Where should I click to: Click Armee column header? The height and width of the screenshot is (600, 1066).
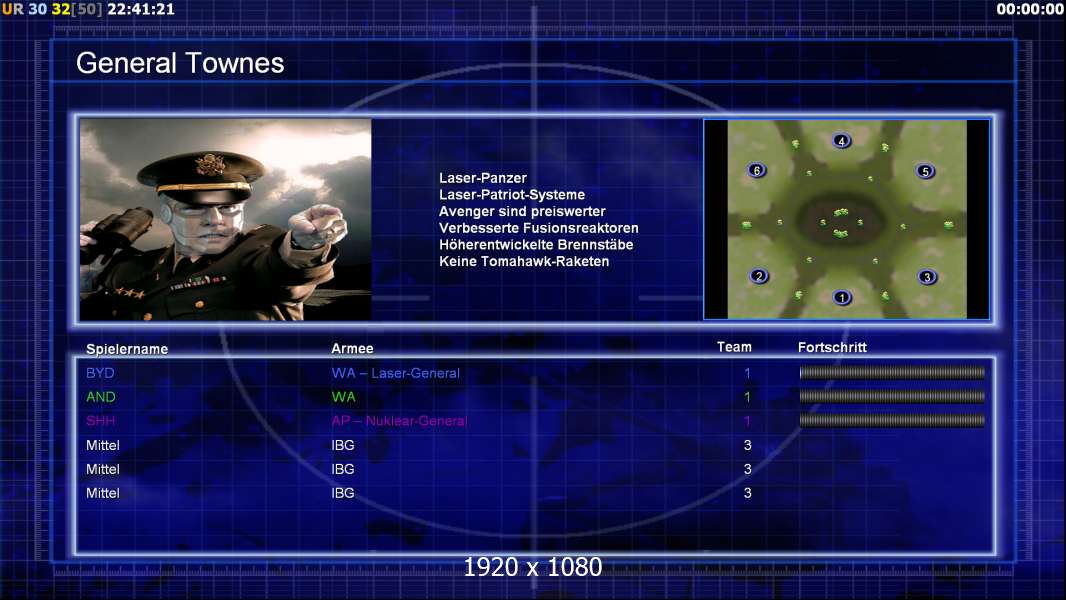(x=352, y=348)
